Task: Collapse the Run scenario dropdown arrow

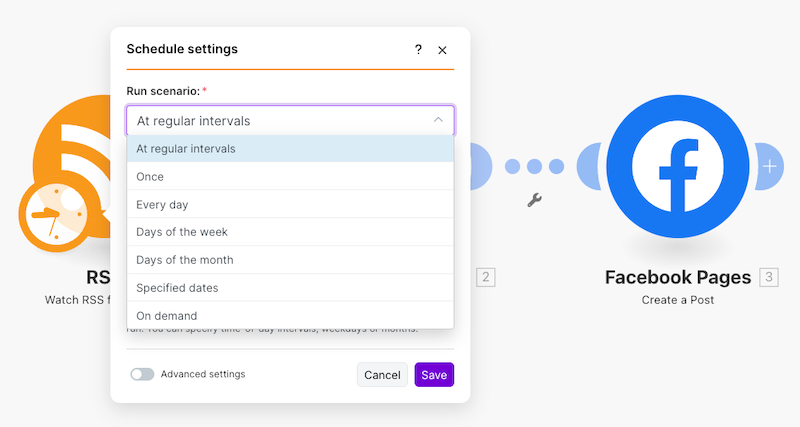Action: [438, 120]
